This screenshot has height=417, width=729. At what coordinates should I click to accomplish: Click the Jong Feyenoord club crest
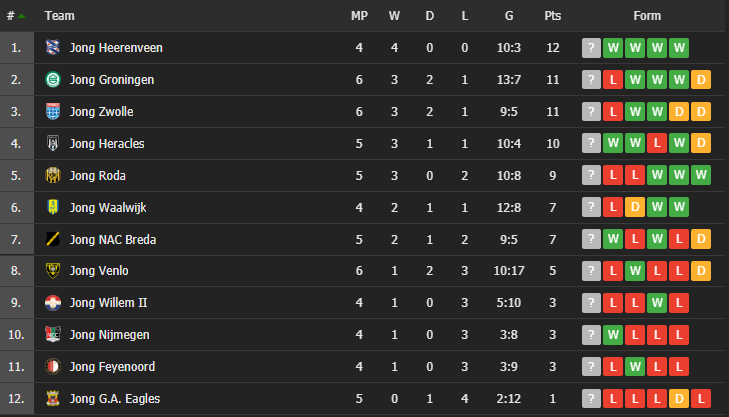[53, 367]
